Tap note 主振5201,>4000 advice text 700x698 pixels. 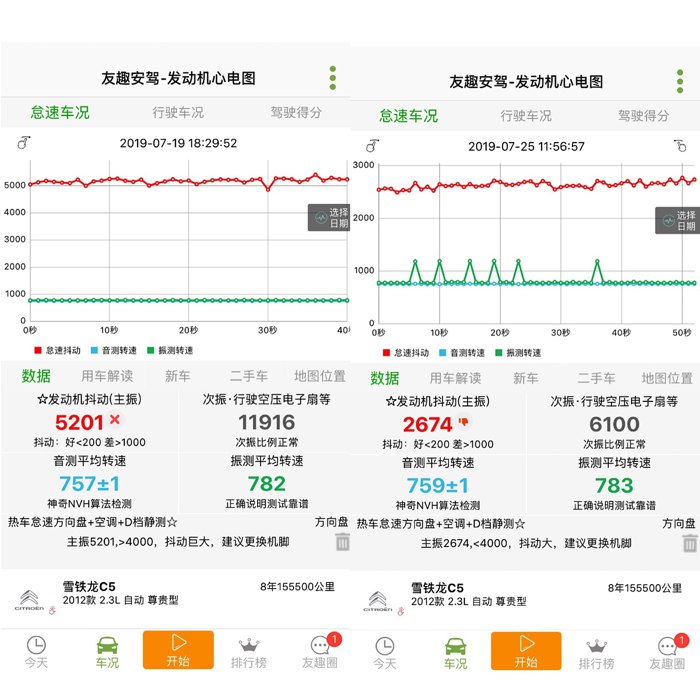tap(178, 541)
